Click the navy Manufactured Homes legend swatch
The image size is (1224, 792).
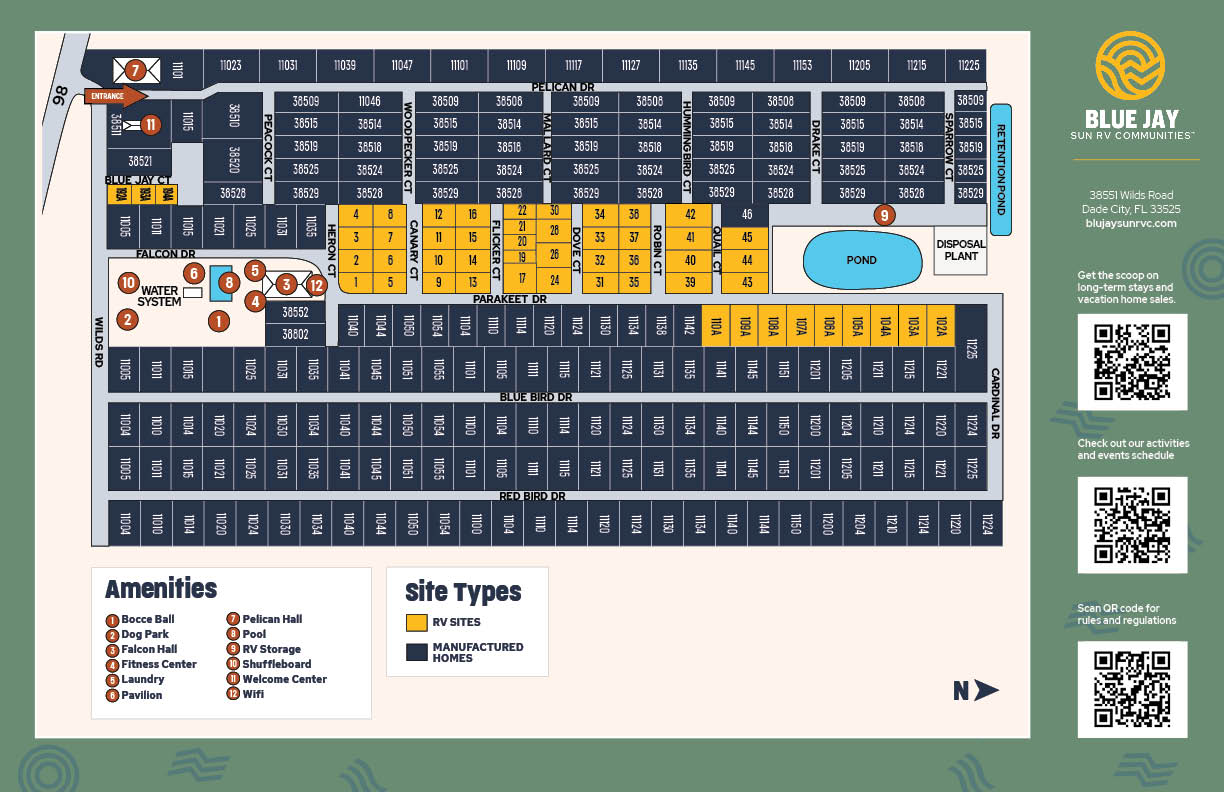click(416, 653)
